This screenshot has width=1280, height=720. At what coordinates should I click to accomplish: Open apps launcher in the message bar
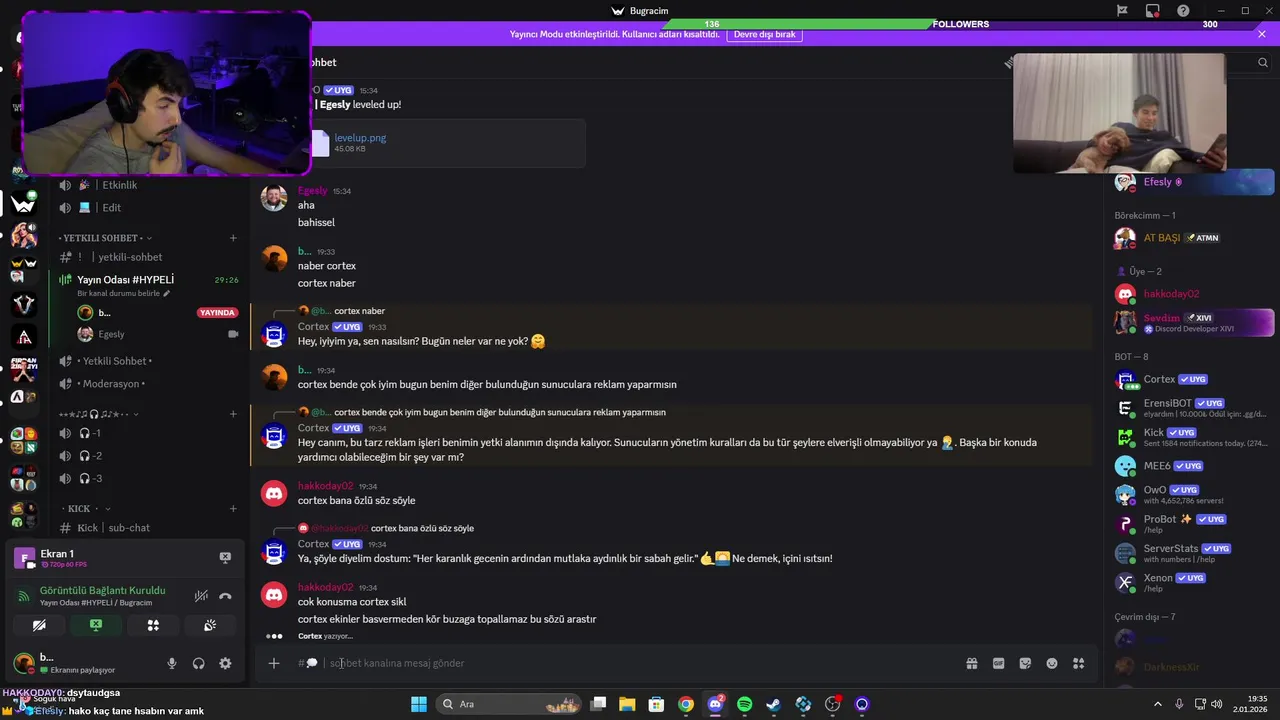pos(1078,663)
